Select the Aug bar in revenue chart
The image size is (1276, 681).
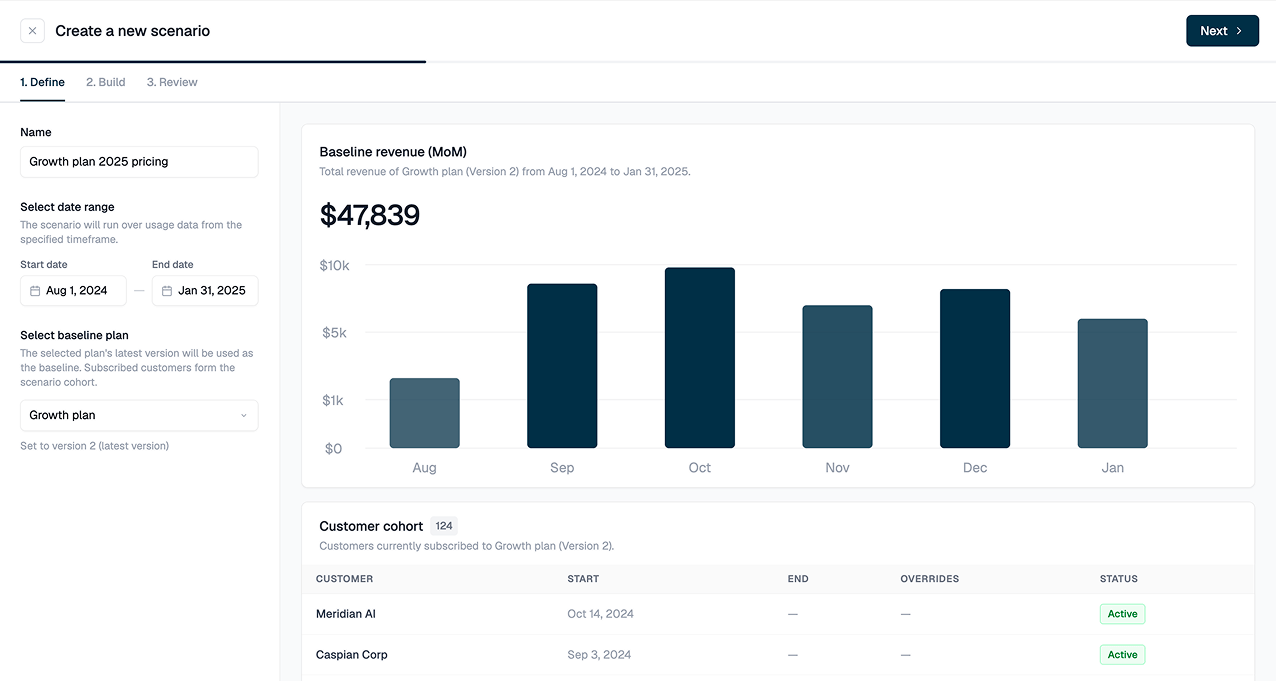pyautogui.click(x=425, y=413)
